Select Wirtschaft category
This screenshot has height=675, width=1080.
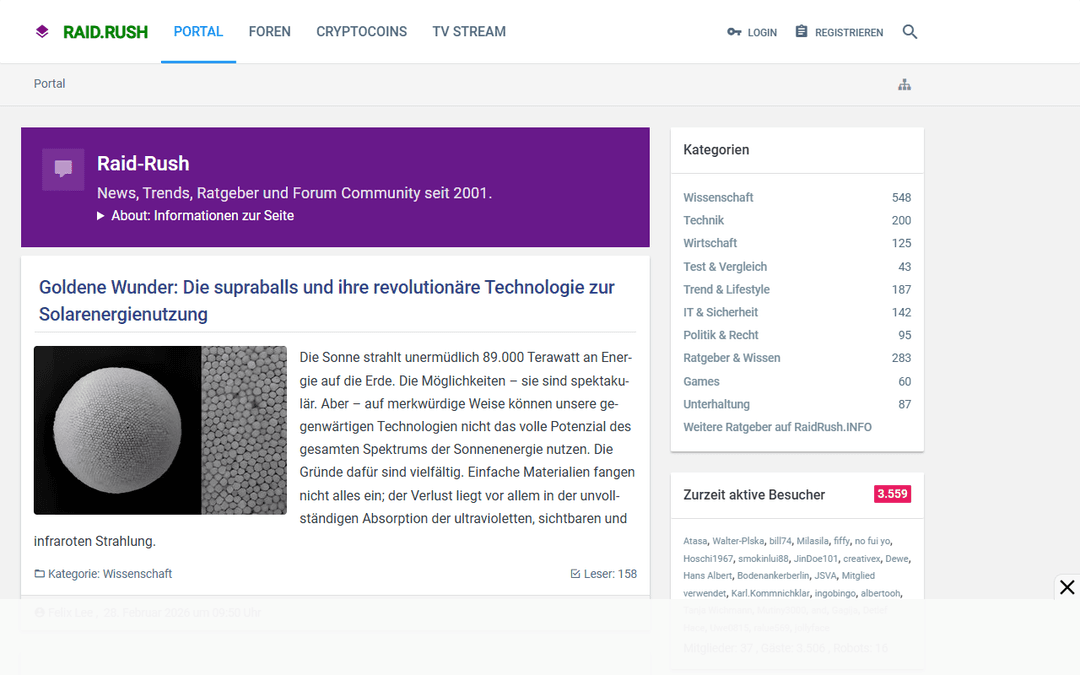point(709,243)
